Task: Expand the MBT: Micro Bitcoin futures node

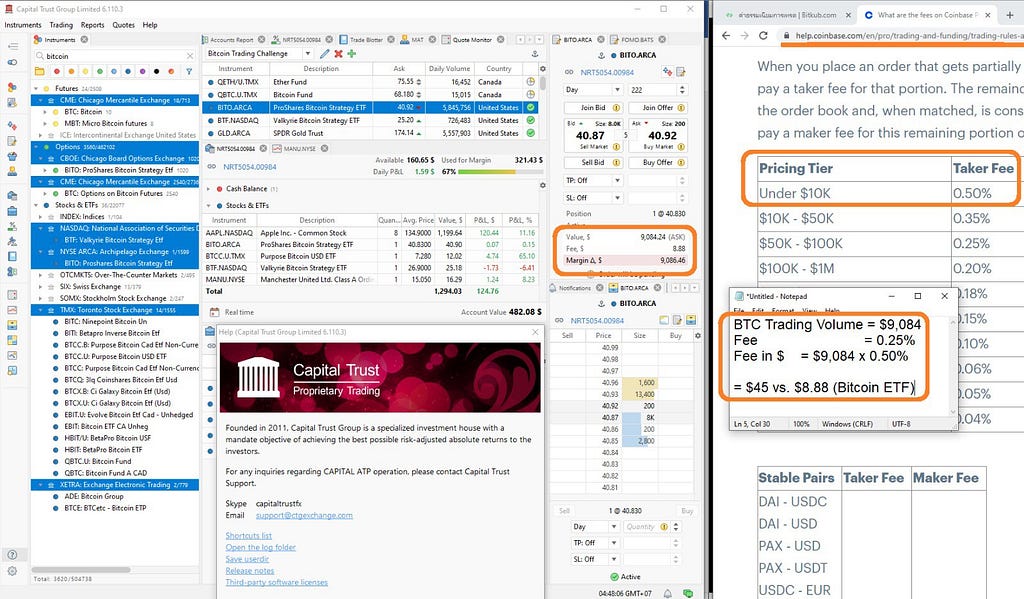Action: 45,123
